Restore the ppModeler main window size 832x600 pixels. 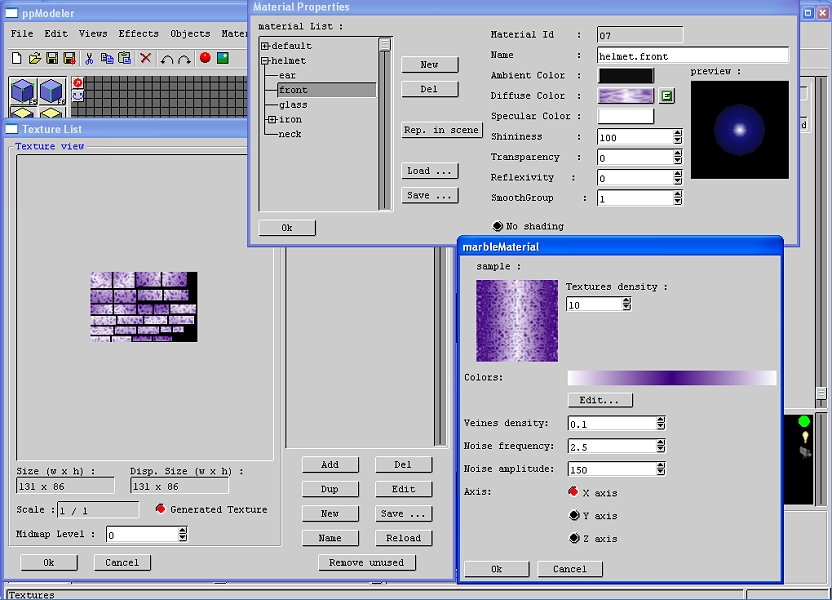(808, 13)
